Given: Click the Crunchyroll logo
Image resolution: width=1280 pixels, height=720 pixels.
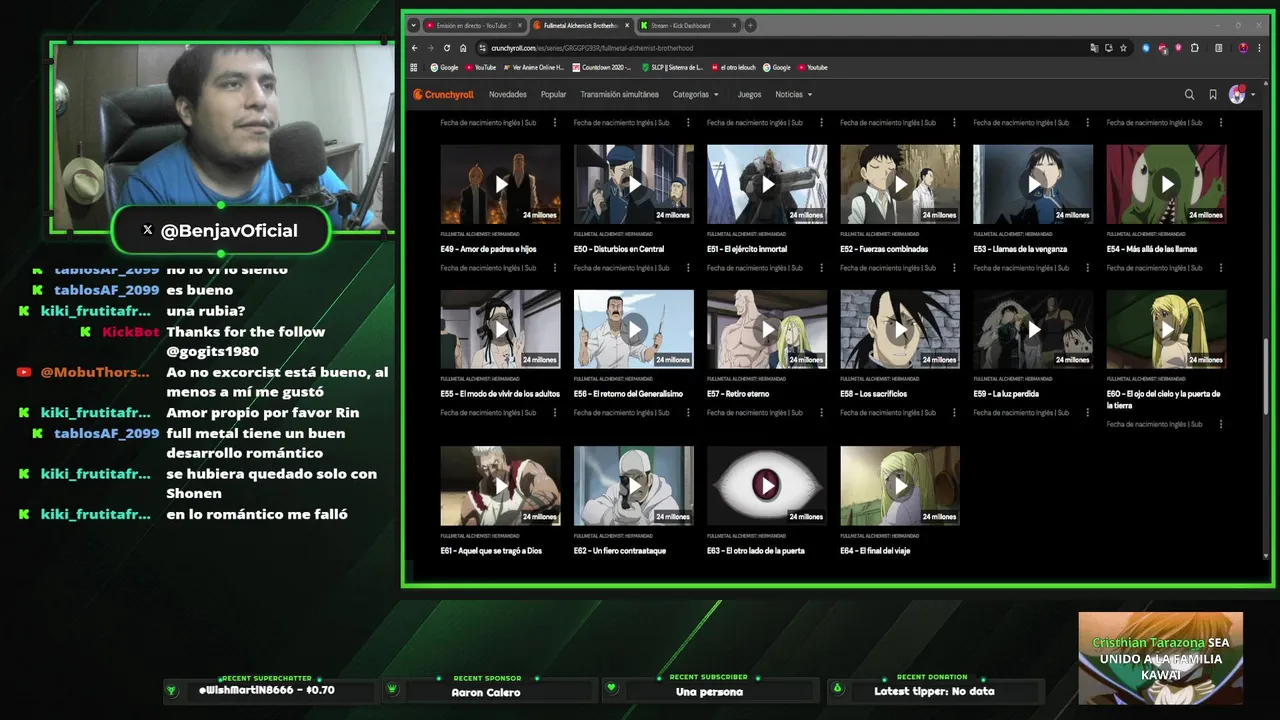Looking at the screenshot, I should click(444, 94).
